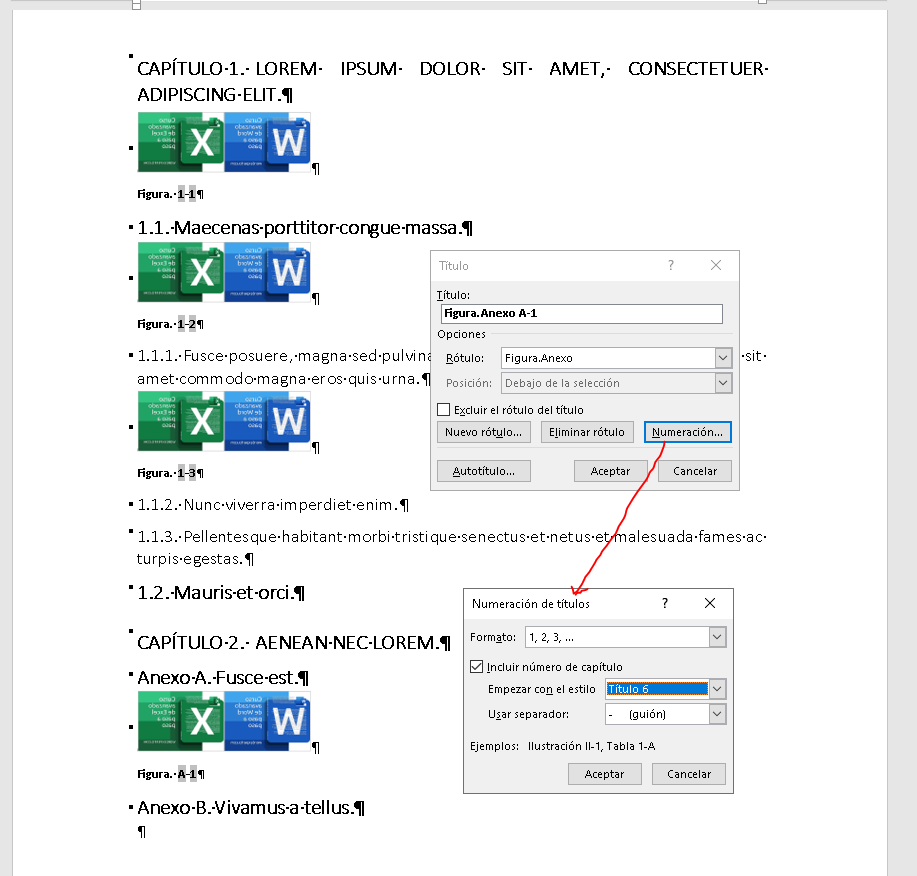917x876 pixels.
Task: Click Nuevo rótulo... button
Action: [484, 432]
